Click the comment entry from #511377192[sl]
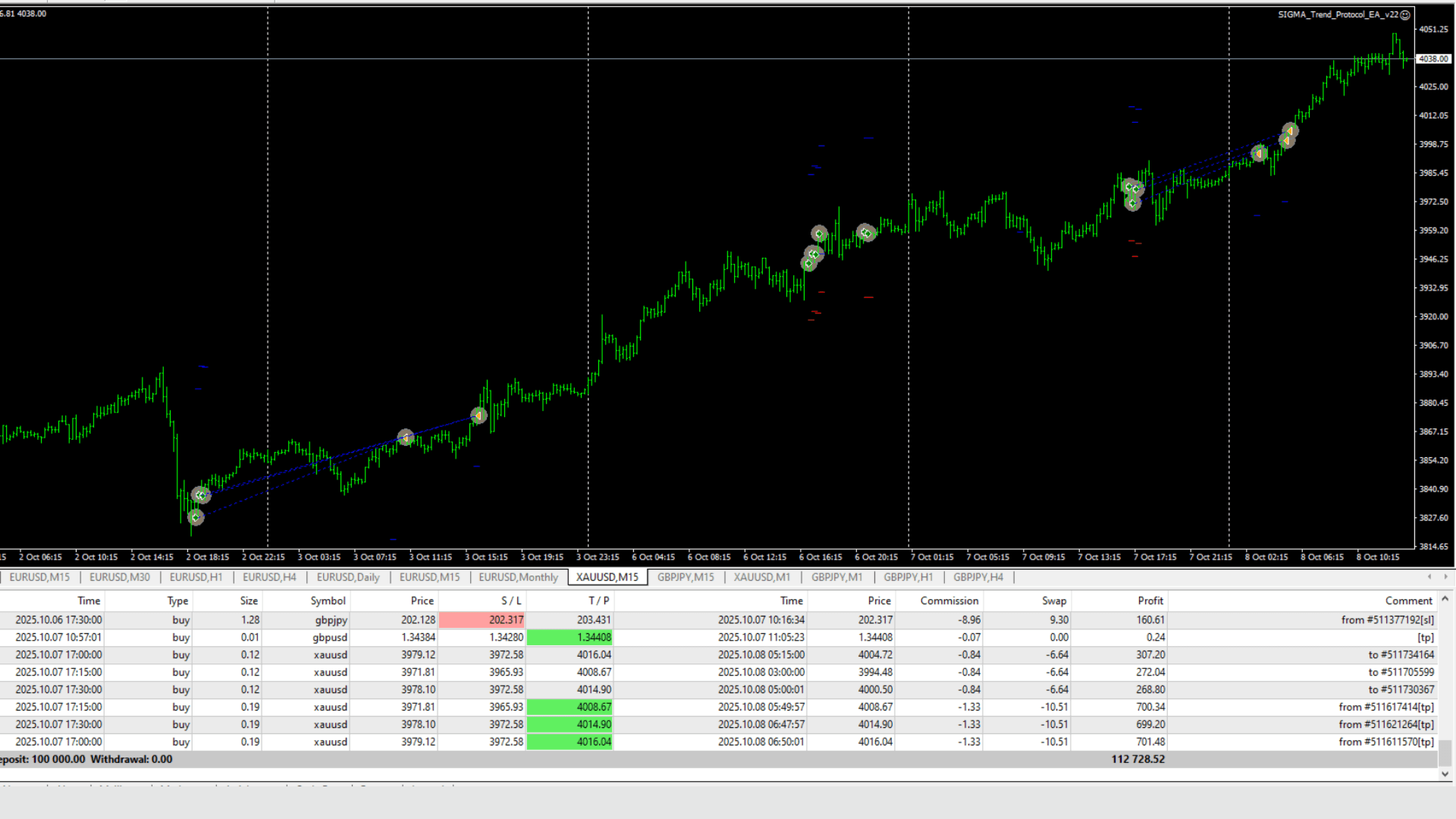Image resolution: width=1456 pixels, height=819 pixels. (x=1385, y=620)
